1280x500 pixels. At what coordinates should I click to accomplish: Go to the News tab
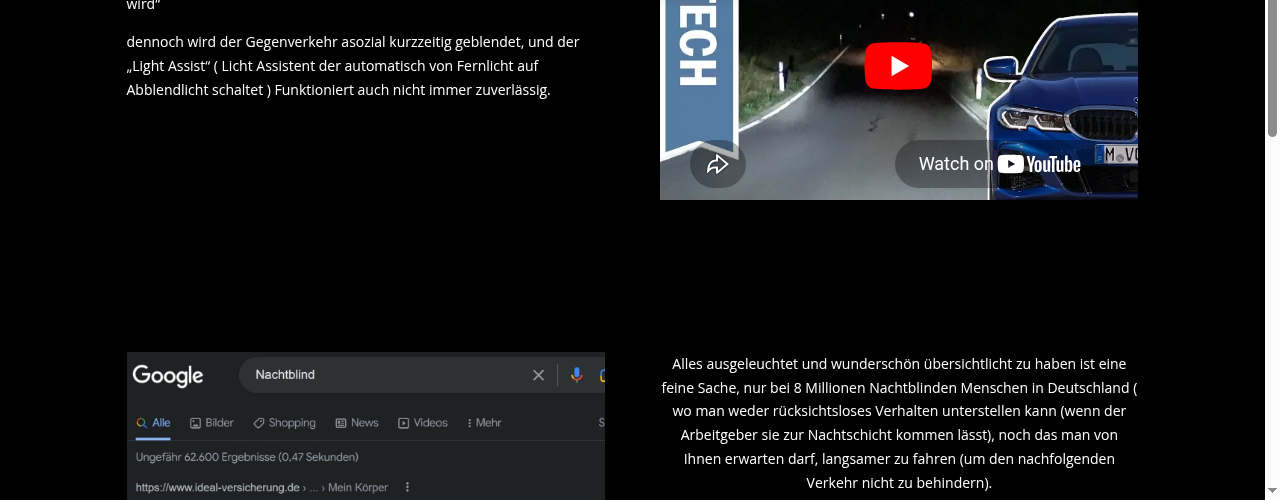tap(357, 423)
